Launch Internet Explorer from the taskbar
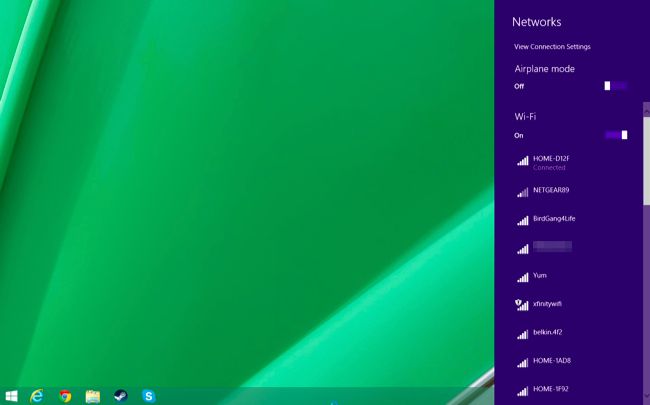The width and height of the screenshot is (650, 405). tap(37, 396)
